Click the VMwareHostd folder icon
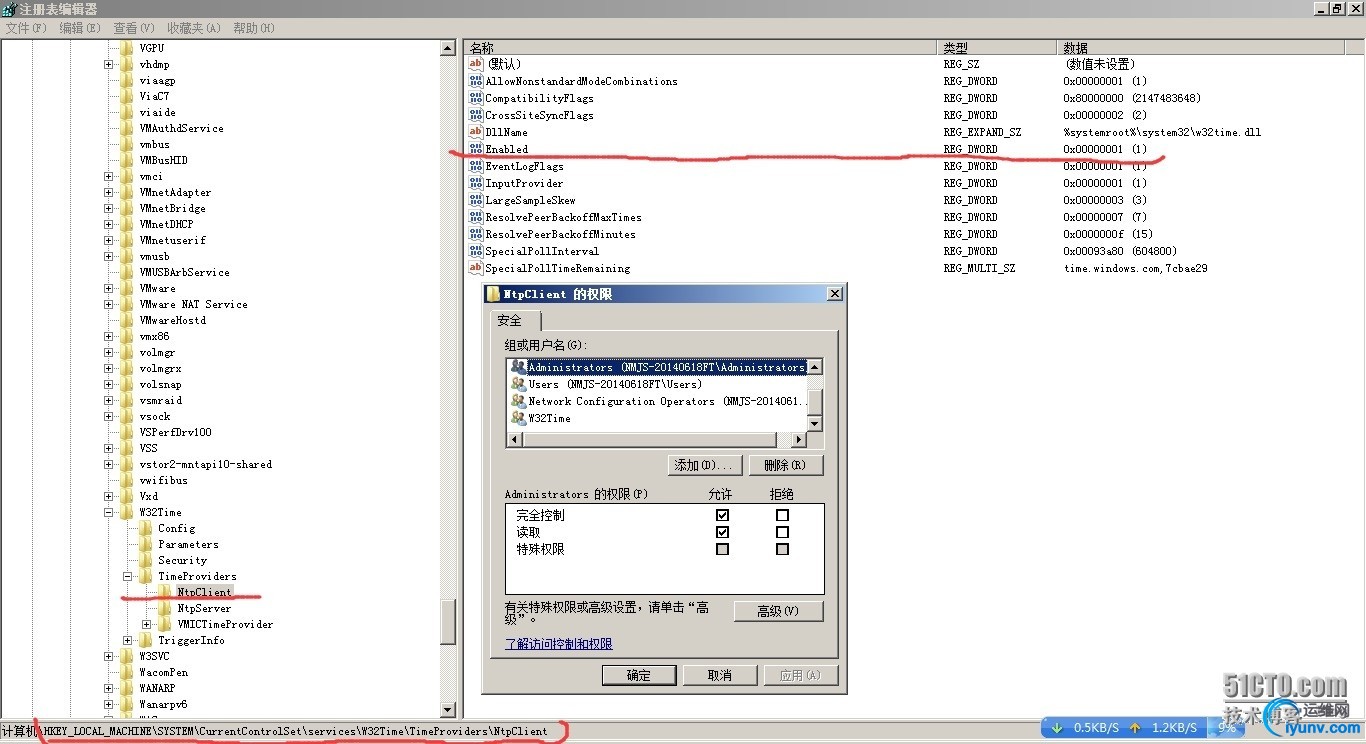 point(126,320)
